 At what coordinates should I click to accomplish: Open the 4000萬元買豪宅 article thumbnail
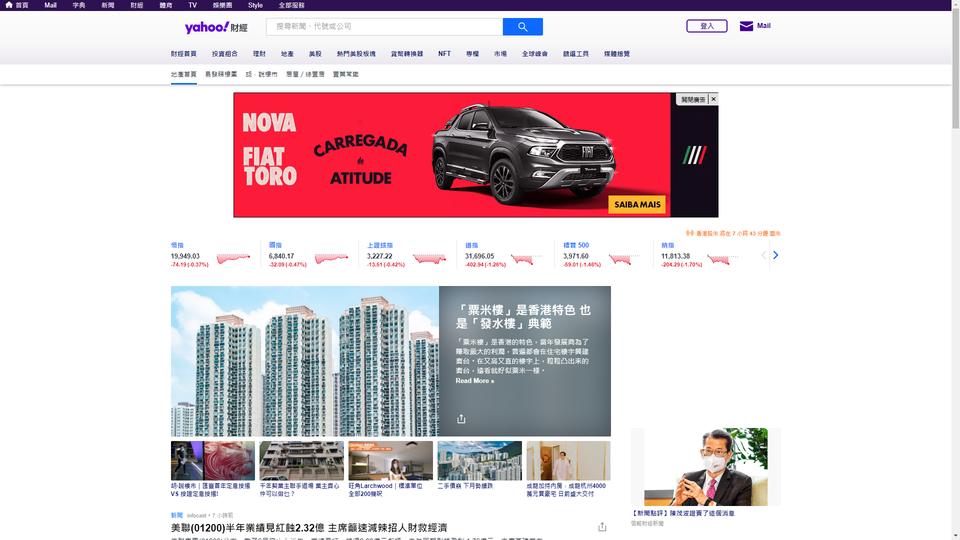click(568, 460)
